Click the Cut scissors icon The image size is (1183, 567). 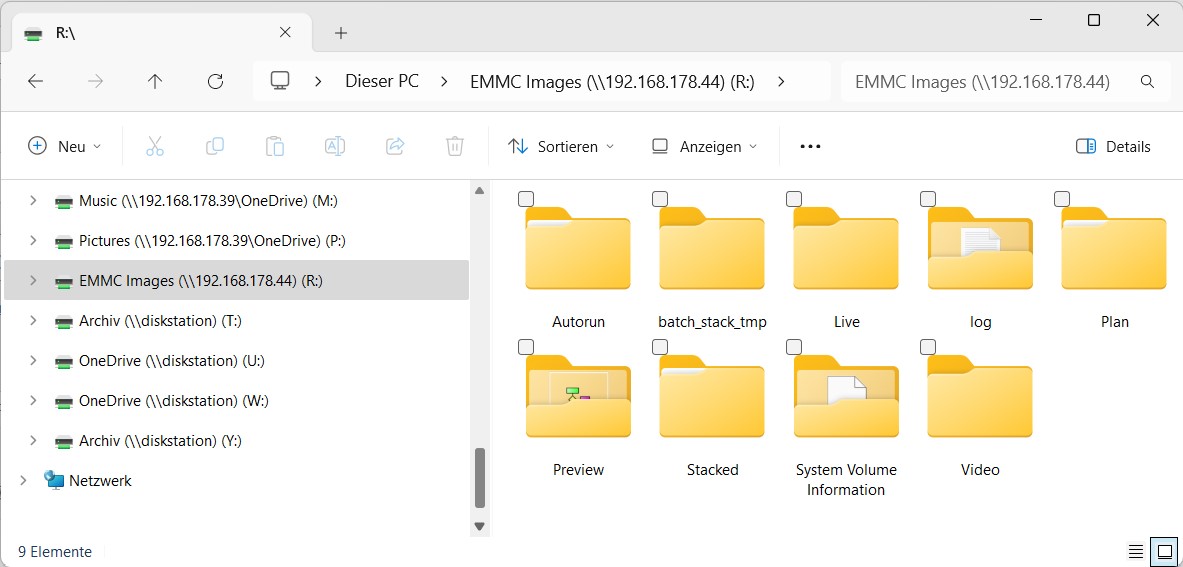[x=154, y=146]
